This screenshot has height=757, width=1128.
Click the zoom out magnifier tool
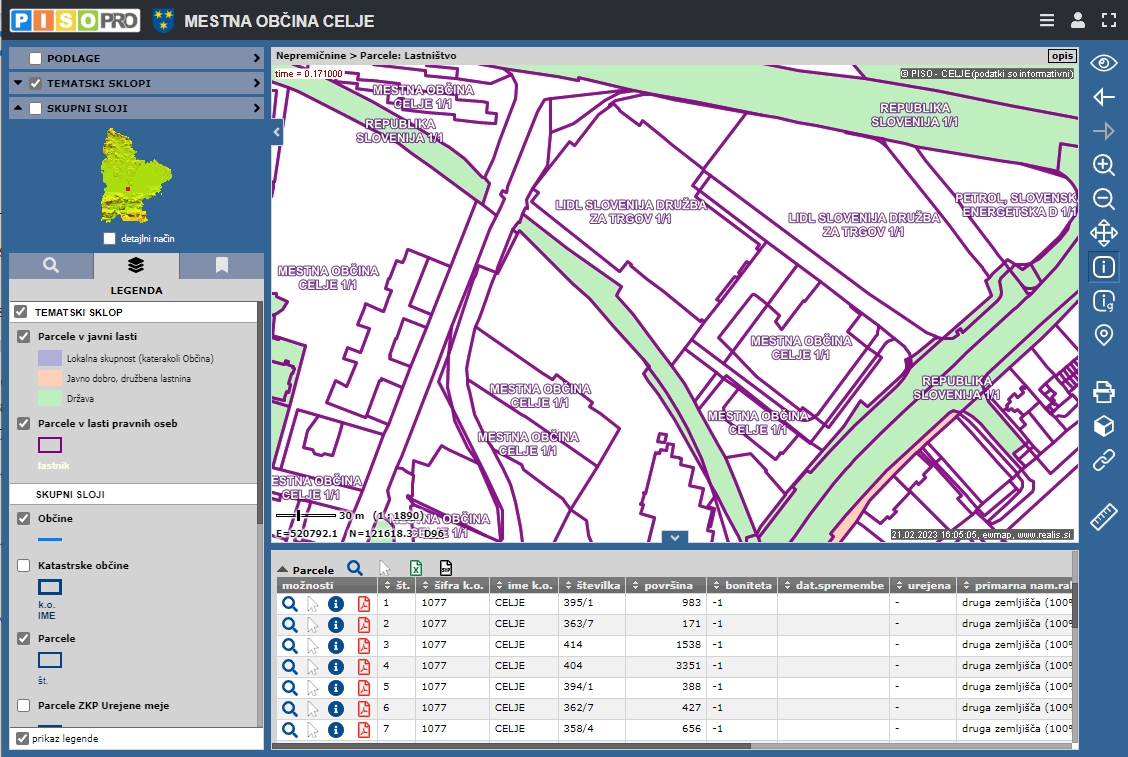pos(1103,199)
